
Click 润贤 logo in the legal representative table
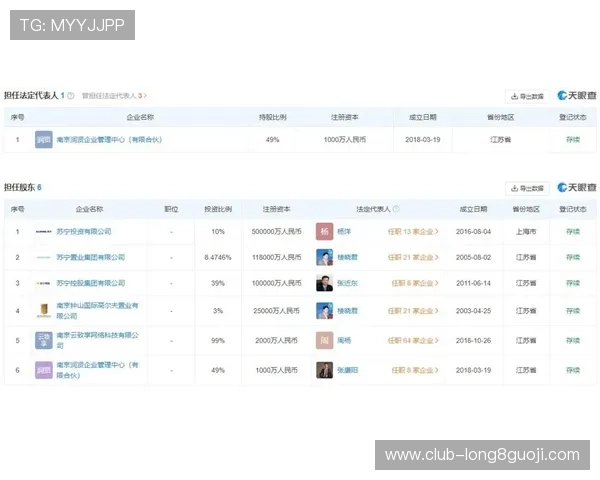pos(44,140)
